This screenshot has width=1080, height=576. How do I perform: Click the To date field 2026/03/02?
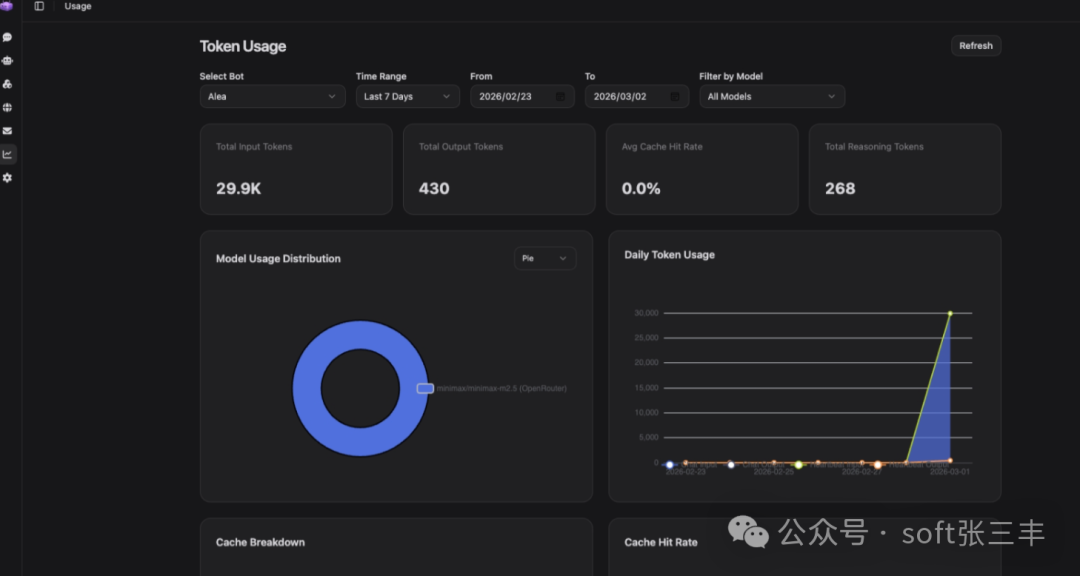627,97
